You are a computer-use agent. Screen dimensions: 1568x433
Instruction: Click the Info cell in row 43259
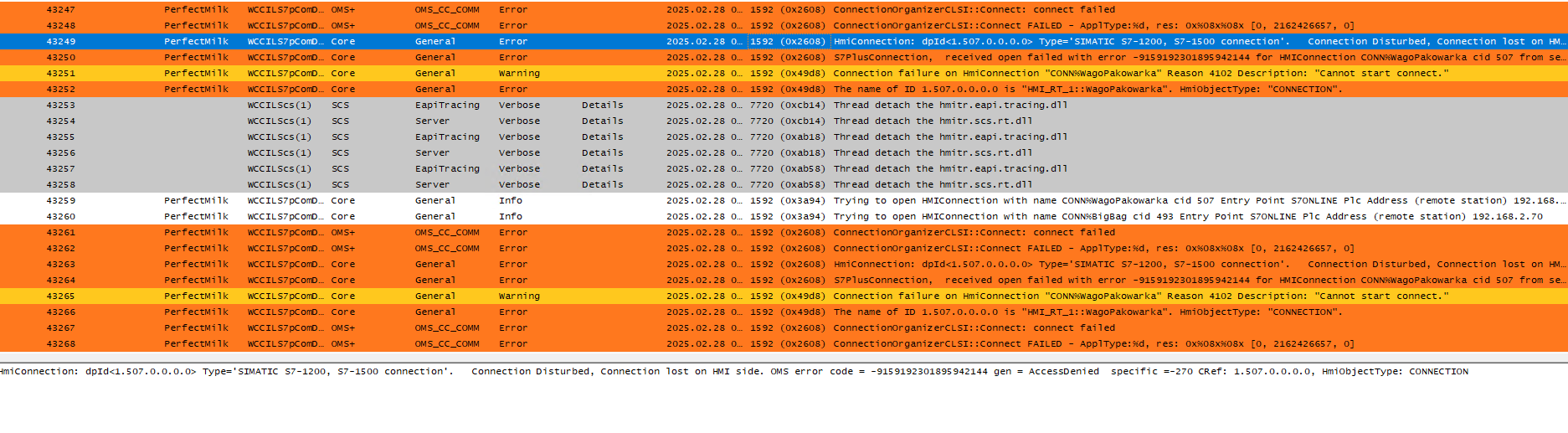pyautogui.click(x=511, y=201)
